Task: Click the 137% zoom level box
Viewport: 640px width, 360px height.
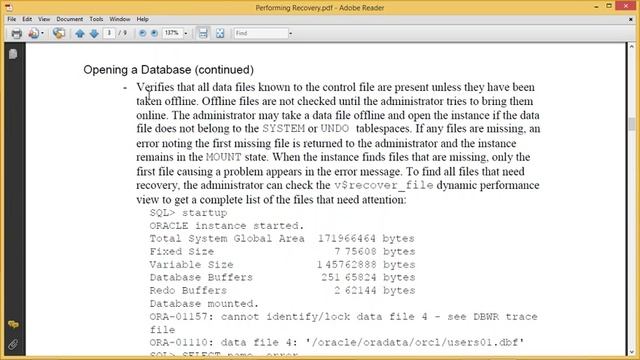Action: click(172, 33)
